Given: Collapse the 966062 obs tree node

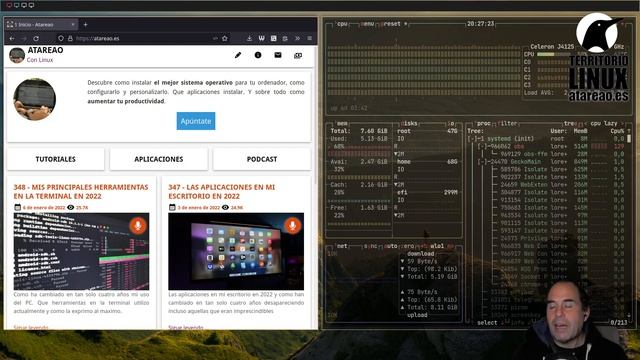Looking at the screenshot, I should (x=483, y=147).
